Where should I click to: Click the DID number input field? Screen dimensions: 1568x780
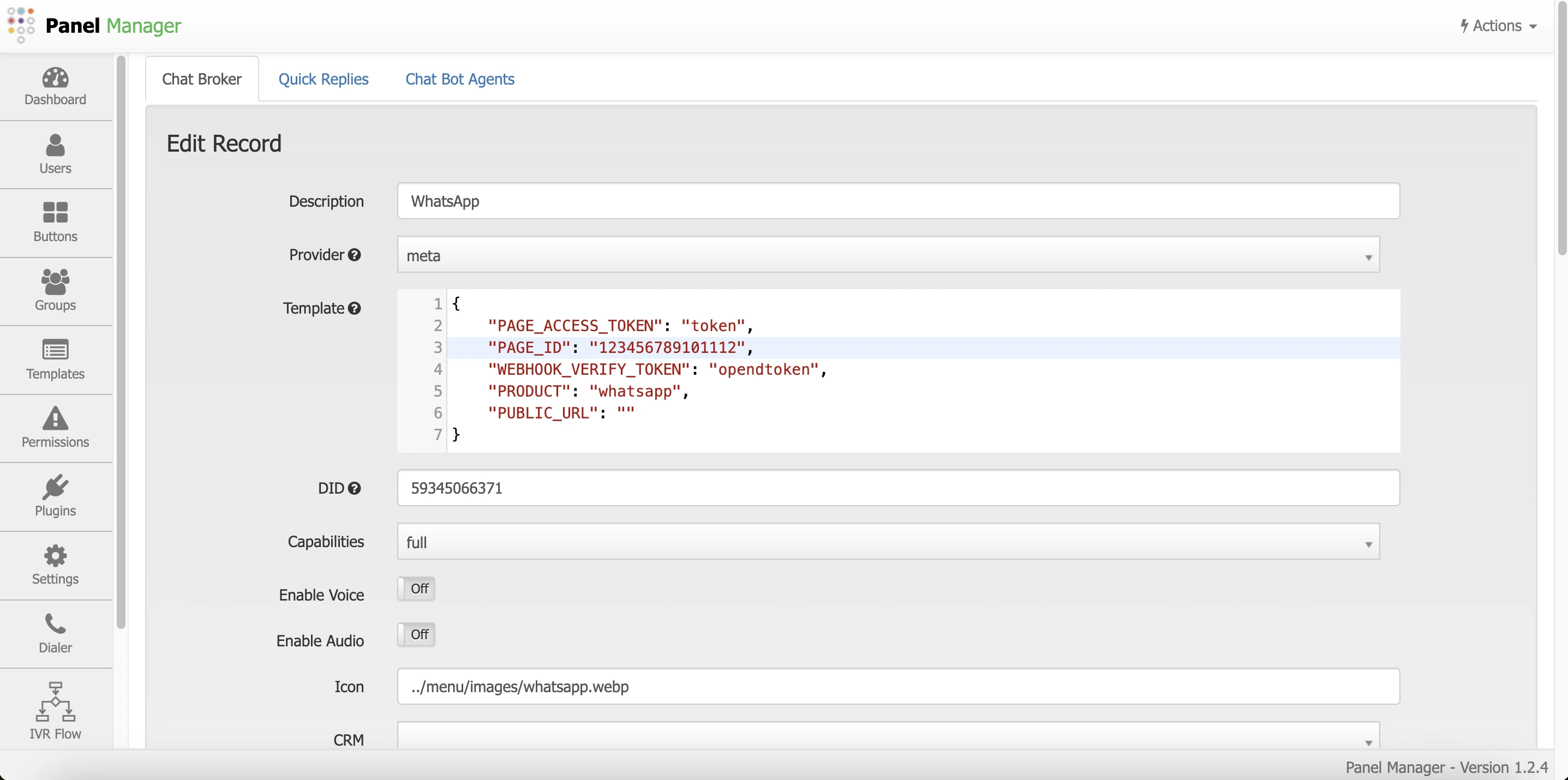898,488
